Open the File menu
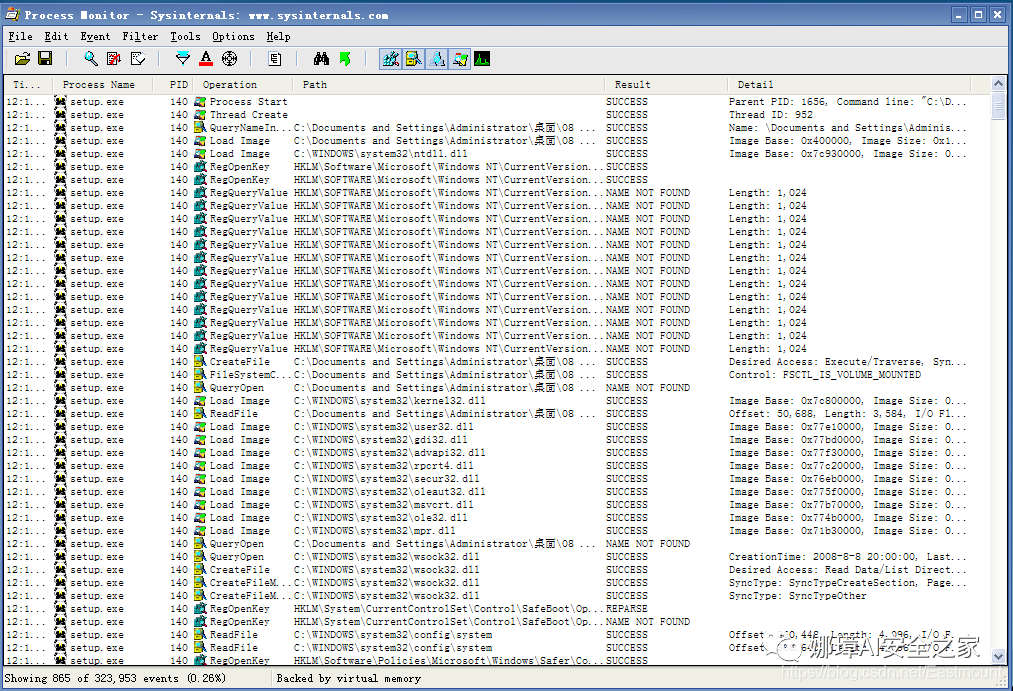 21,37
